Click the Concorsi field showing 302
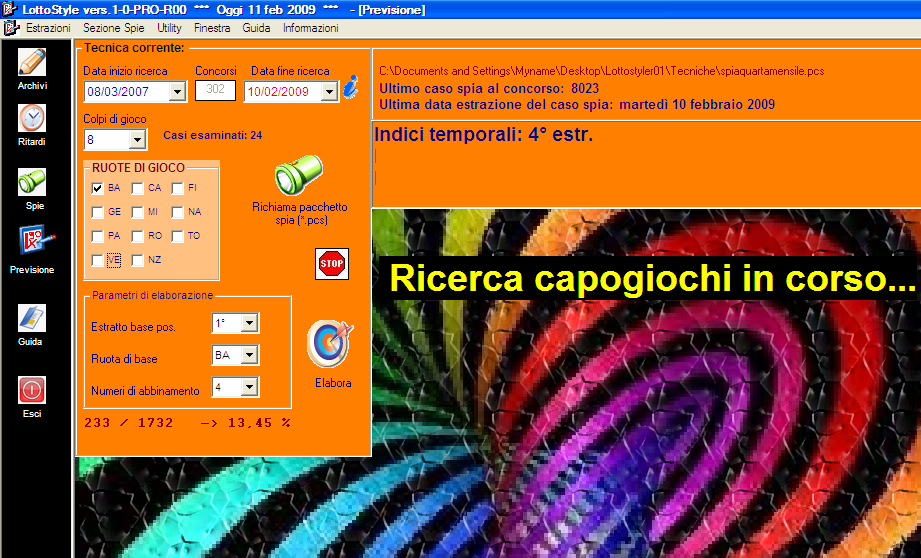The height and width of the screenshot is (558, 921). coord(215,90)
